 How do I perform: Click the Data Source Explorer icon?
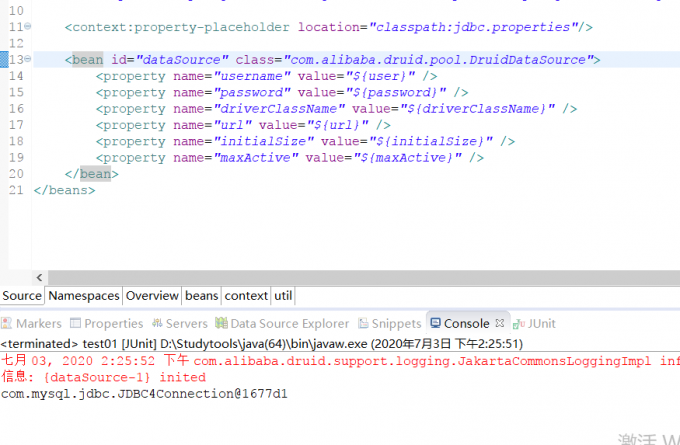(x=222, y=323)
